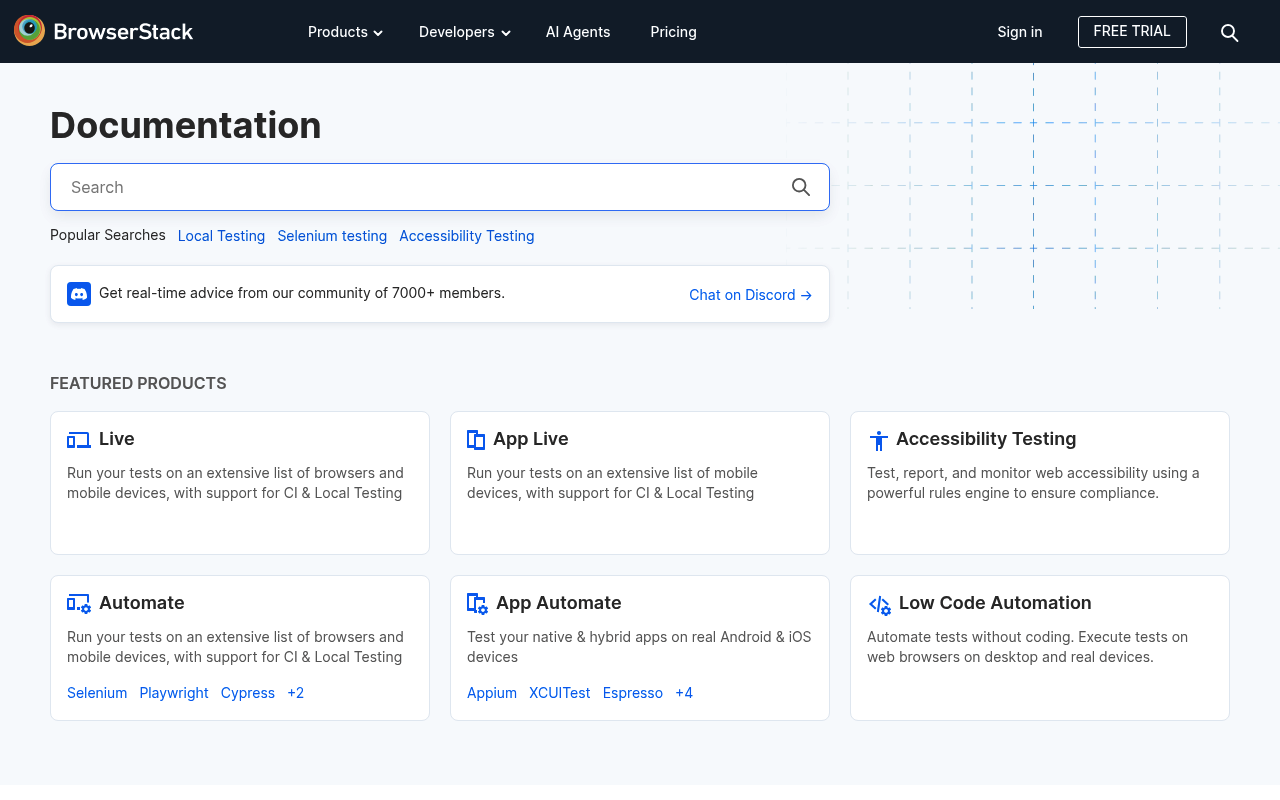Screen dimensions: 1280x800
Task: Click the BrowserStack wordmark text
Action: point(123,32)
